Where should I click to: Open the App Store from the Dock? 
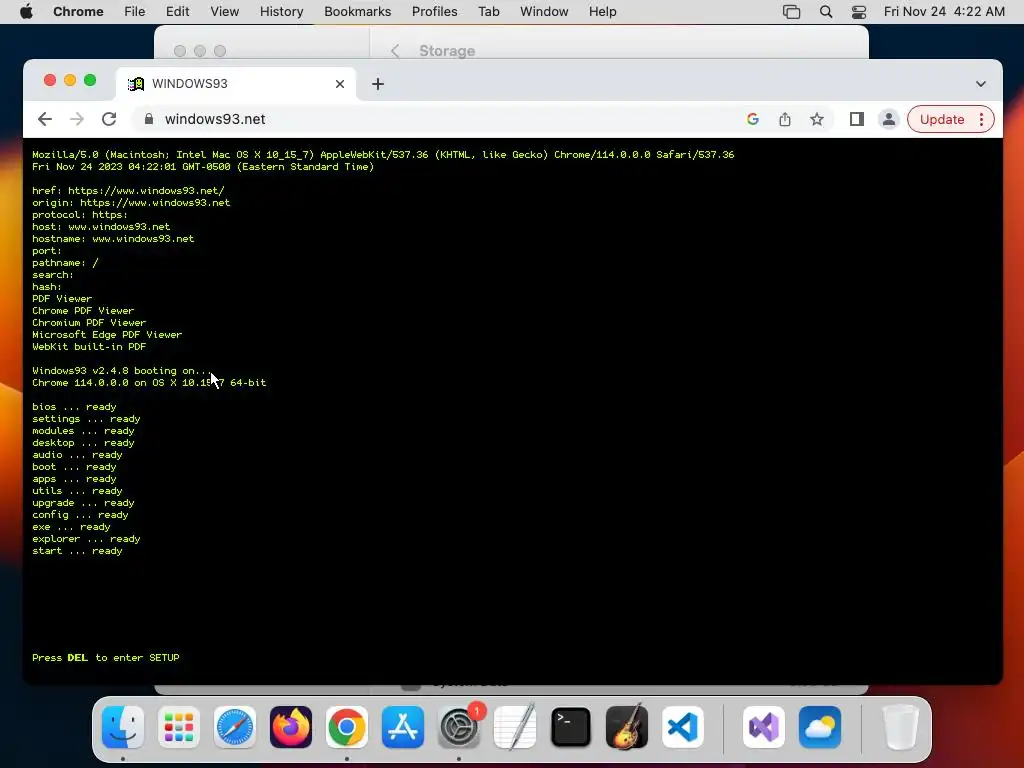403,726
